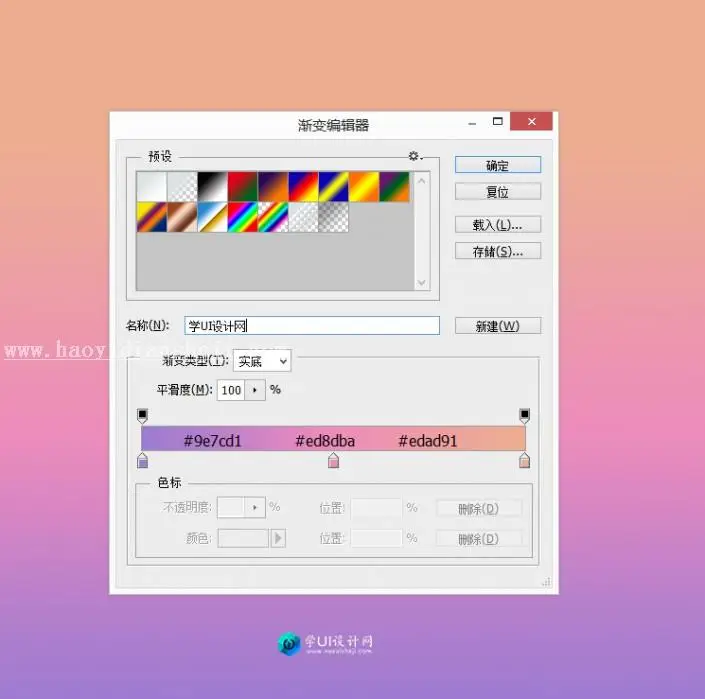Select the orange-yellow-orange gradient preset
Viewport: 705px width, 699px height.
pos(364,187)
